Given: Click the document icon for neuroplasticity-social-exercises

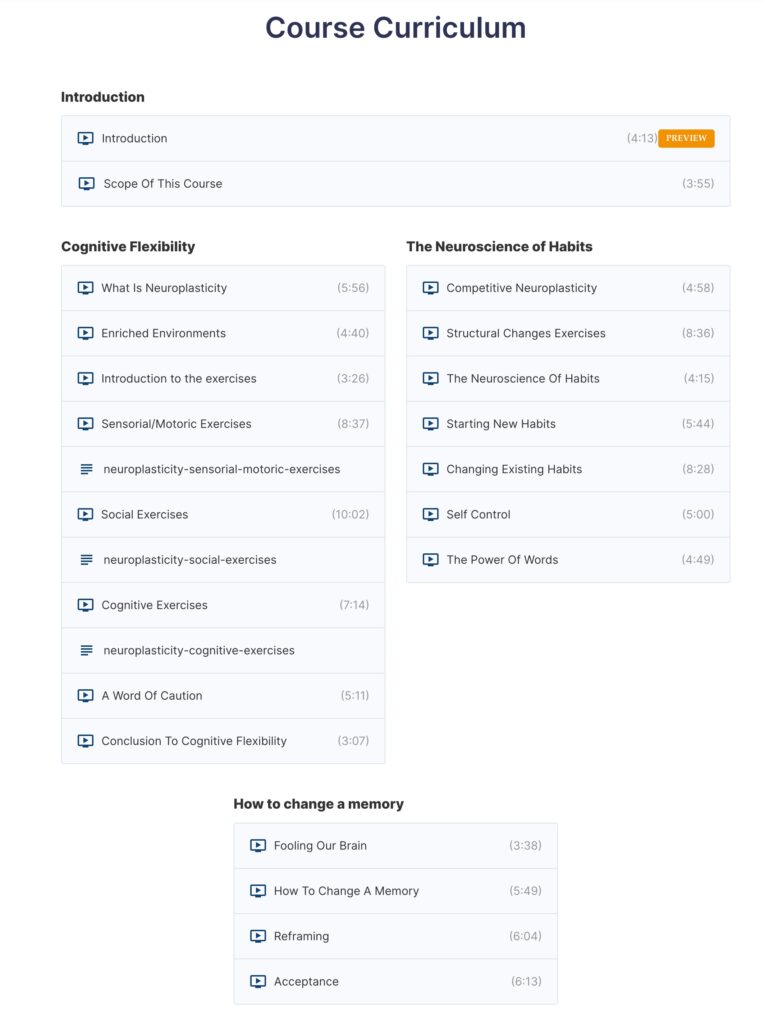Looking at the screenshot, I should click(86, 559).
